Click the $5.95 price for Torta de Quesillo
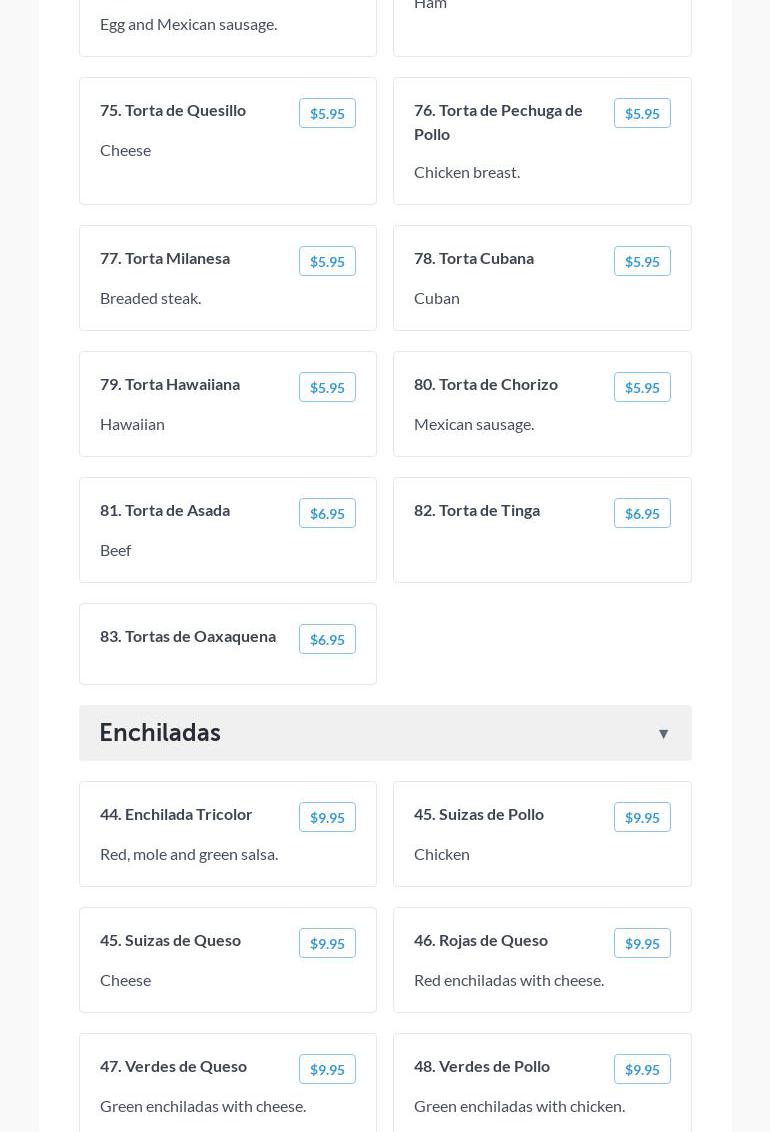This screenshot has width=770, height=1132. click(x=327, y=114)
